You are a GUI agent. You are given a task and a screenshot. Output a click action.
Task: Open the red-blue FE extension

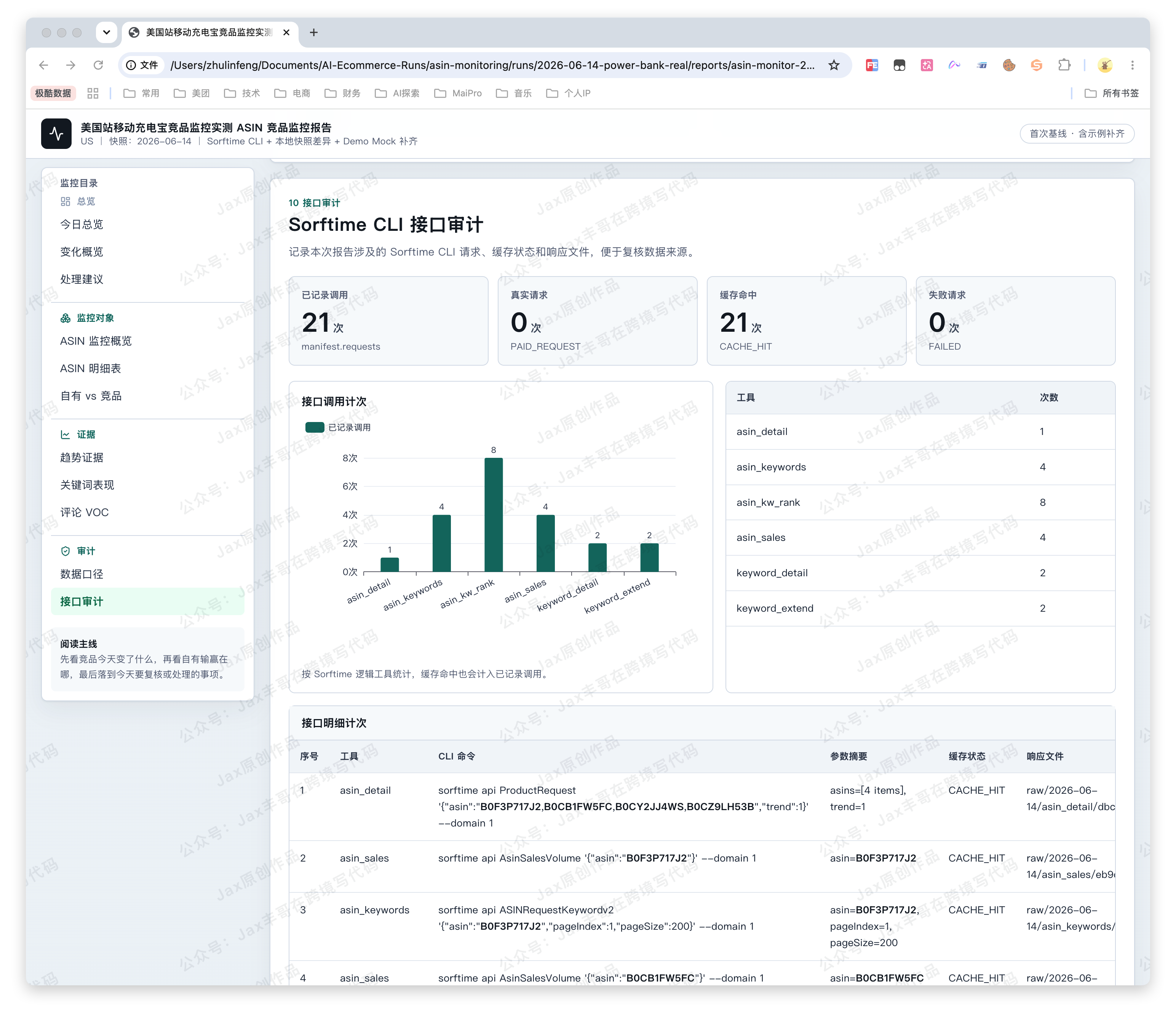[x=871, y=66]
